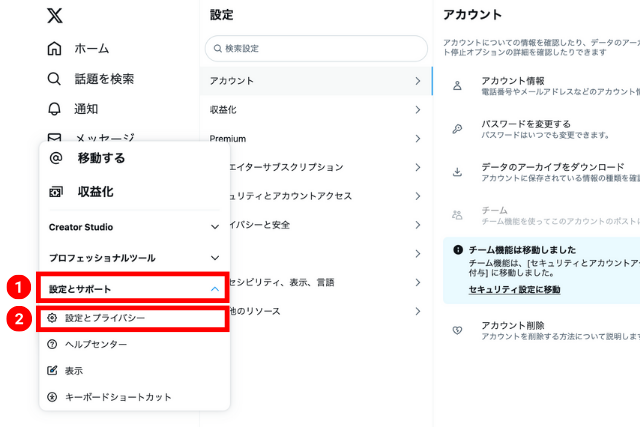Image resolution: width=640 pixels, height=427 pixels.
Task: Open セキュリティとアカウントアクセス row chevron
Action: pos(417,196)
